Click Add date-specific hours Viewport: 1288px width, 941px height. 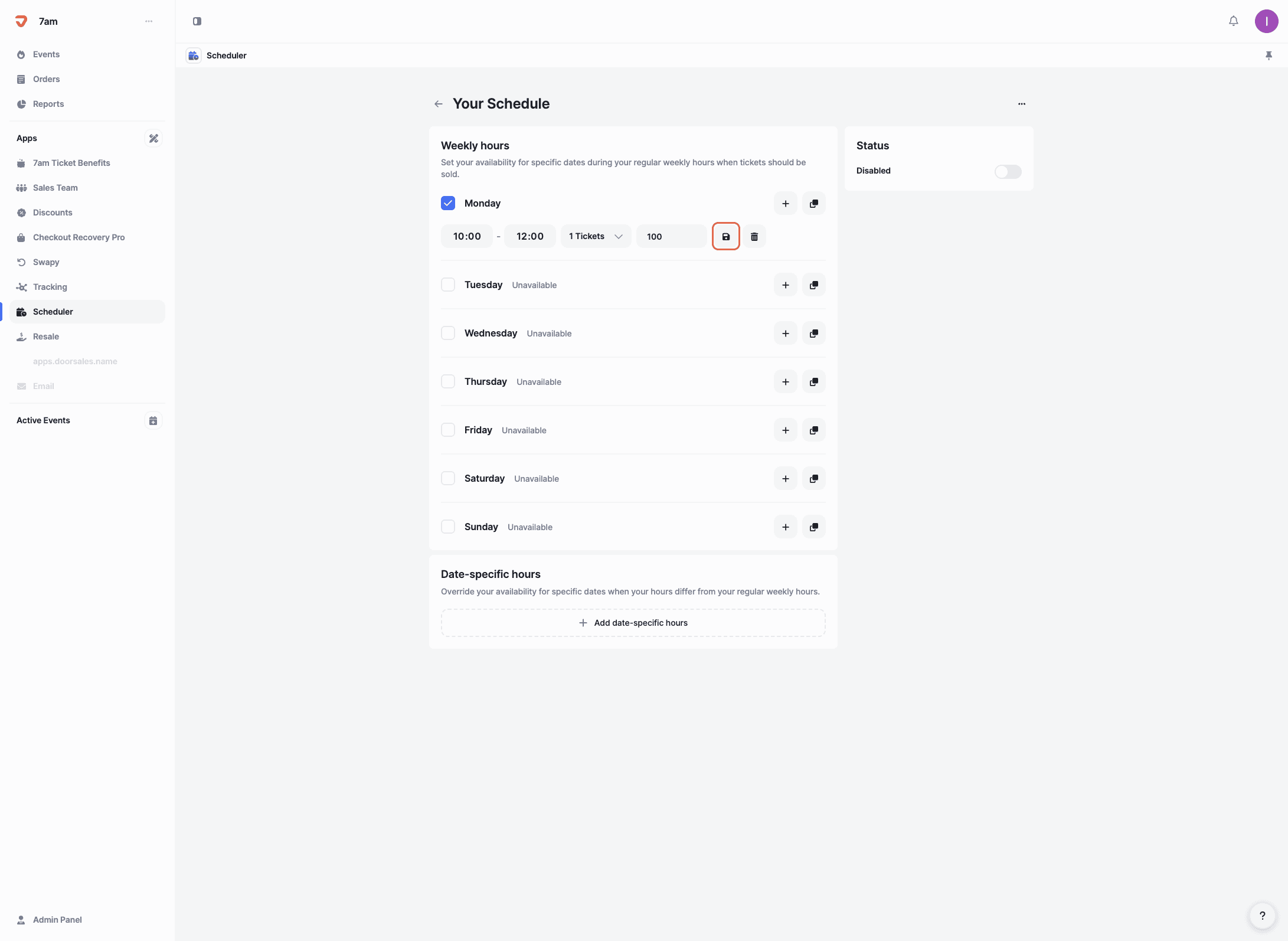633,623
